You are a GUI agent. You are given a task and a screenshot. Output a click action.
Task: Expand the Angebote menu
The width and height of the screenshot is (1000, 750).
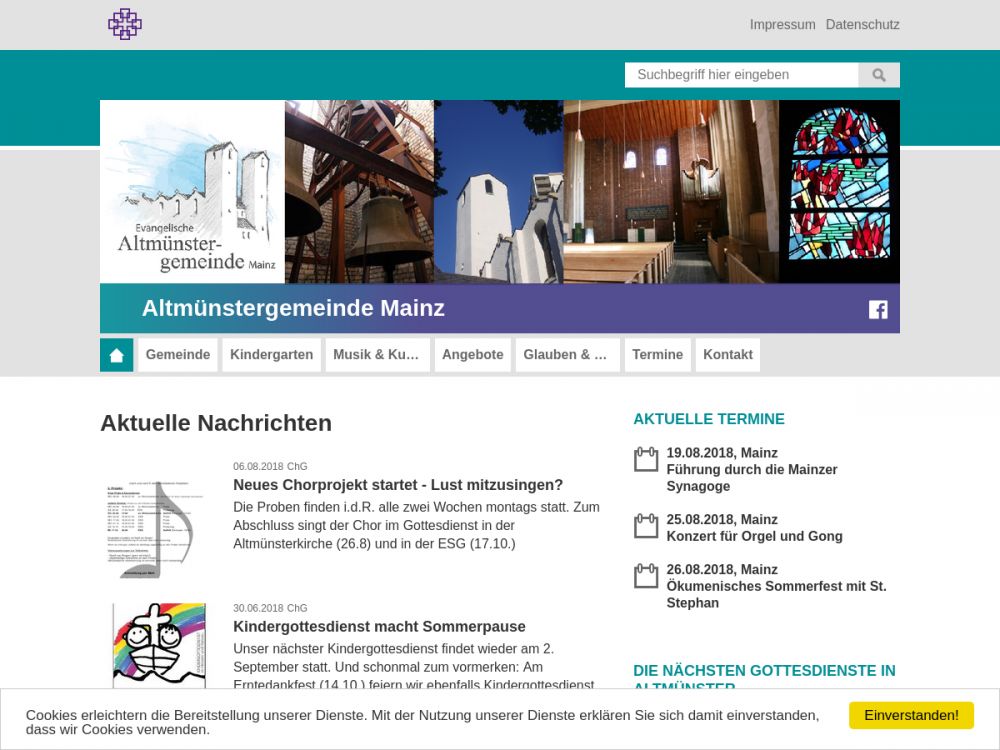pos(472,355)
